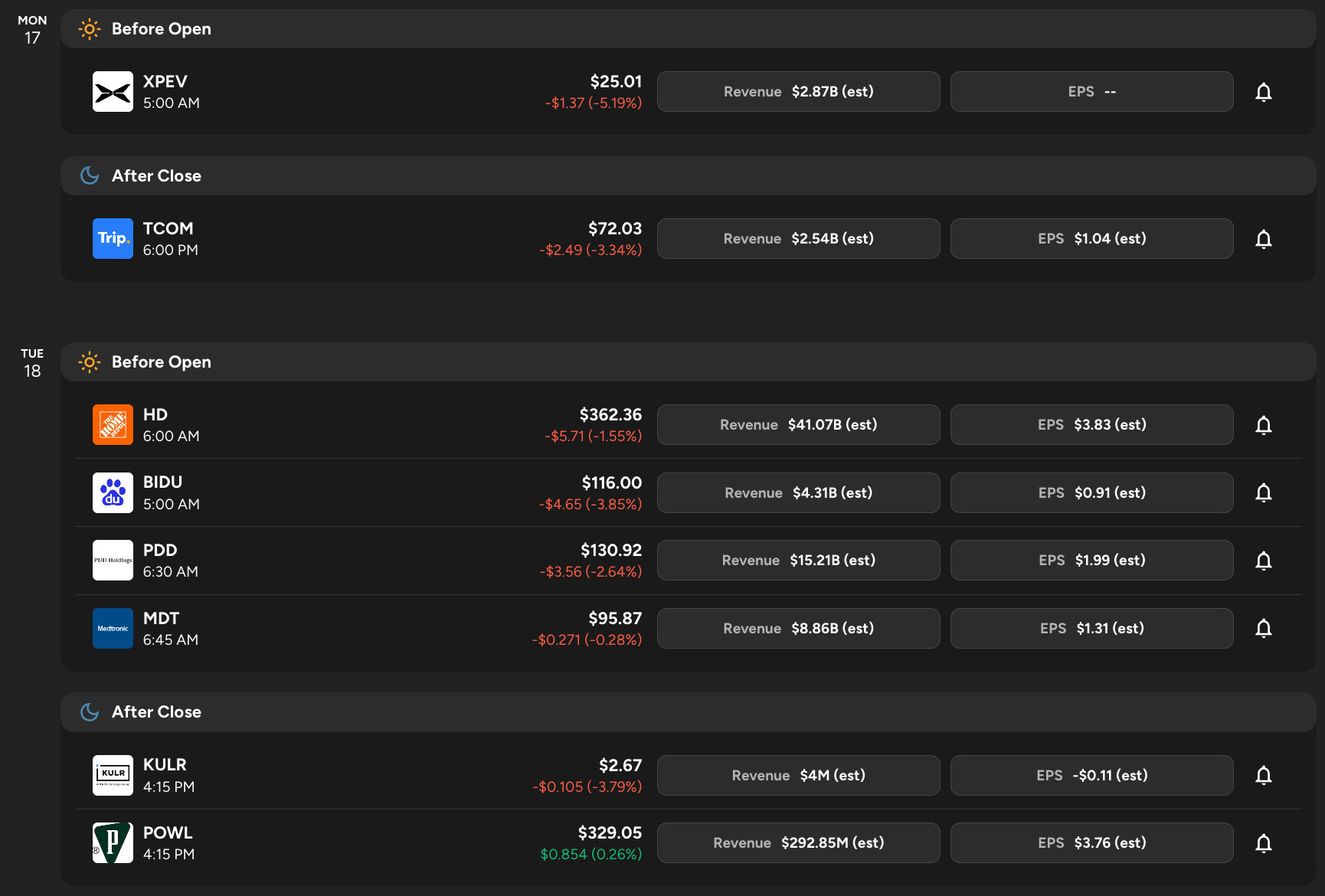The image size is (1325, 896).
Task: Click the TCOM ticker symbol
Action: tap(168, 229)
